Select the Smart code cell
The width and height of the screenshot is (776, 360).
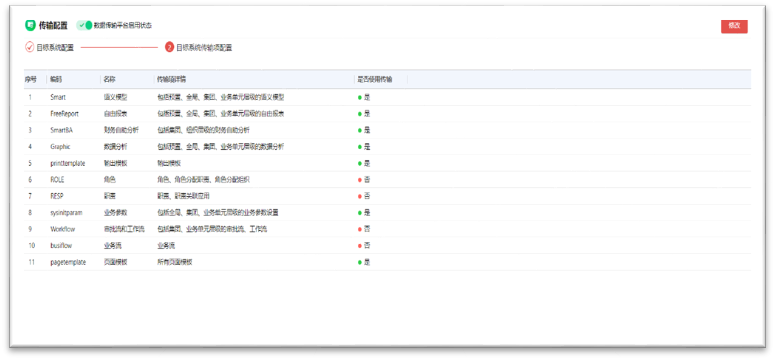point(58,98)
